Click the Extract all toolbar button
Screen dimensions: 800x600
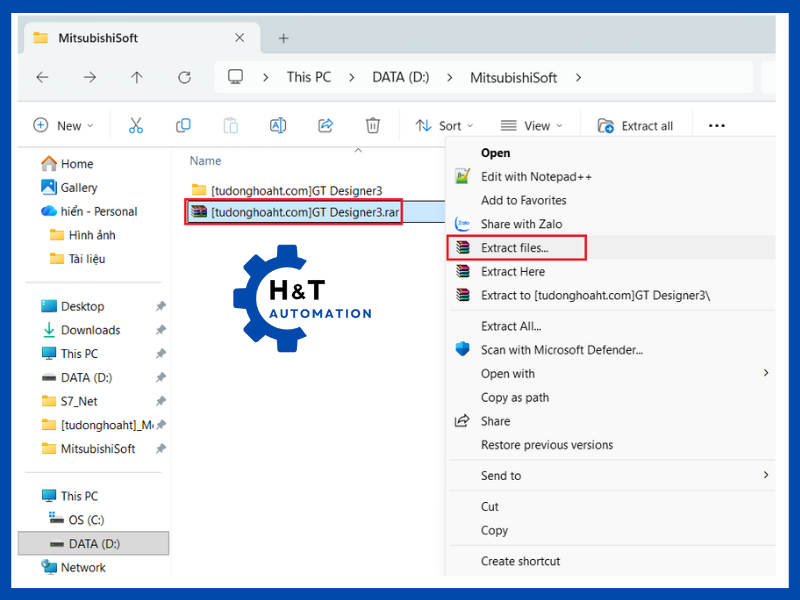pos(635,125)
